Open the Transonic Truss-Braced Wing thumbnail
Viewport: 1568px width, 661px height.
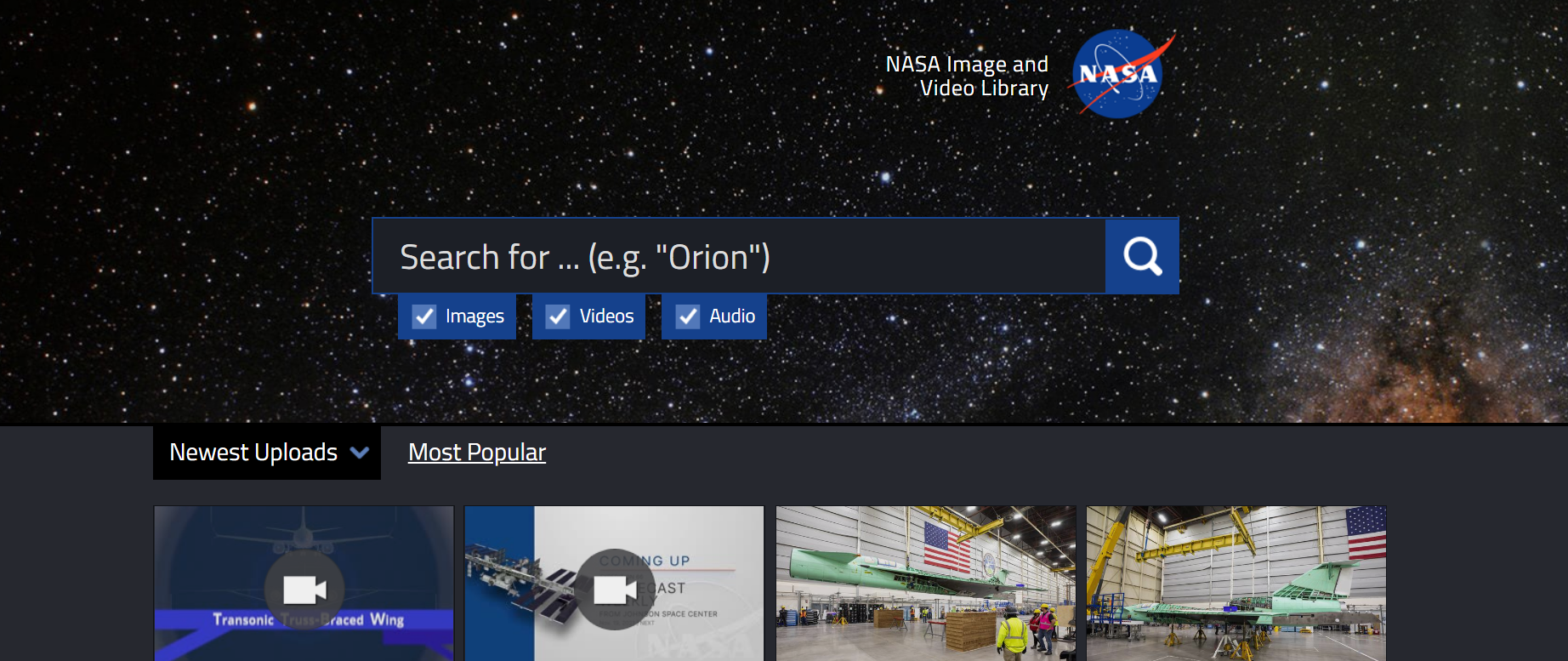point(304,584)
